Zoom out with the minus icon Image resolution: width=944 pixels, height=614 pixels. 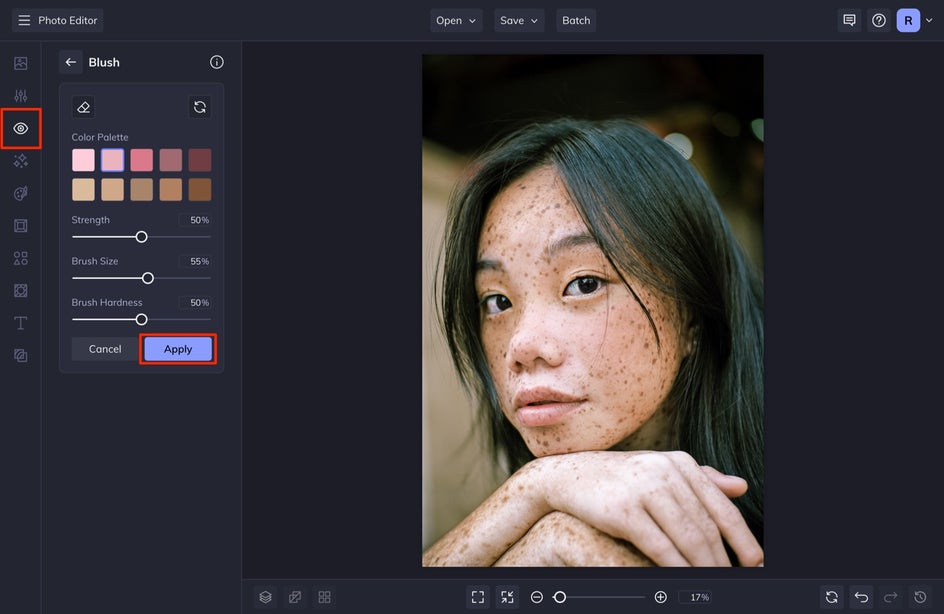click(x=537, y=597)
